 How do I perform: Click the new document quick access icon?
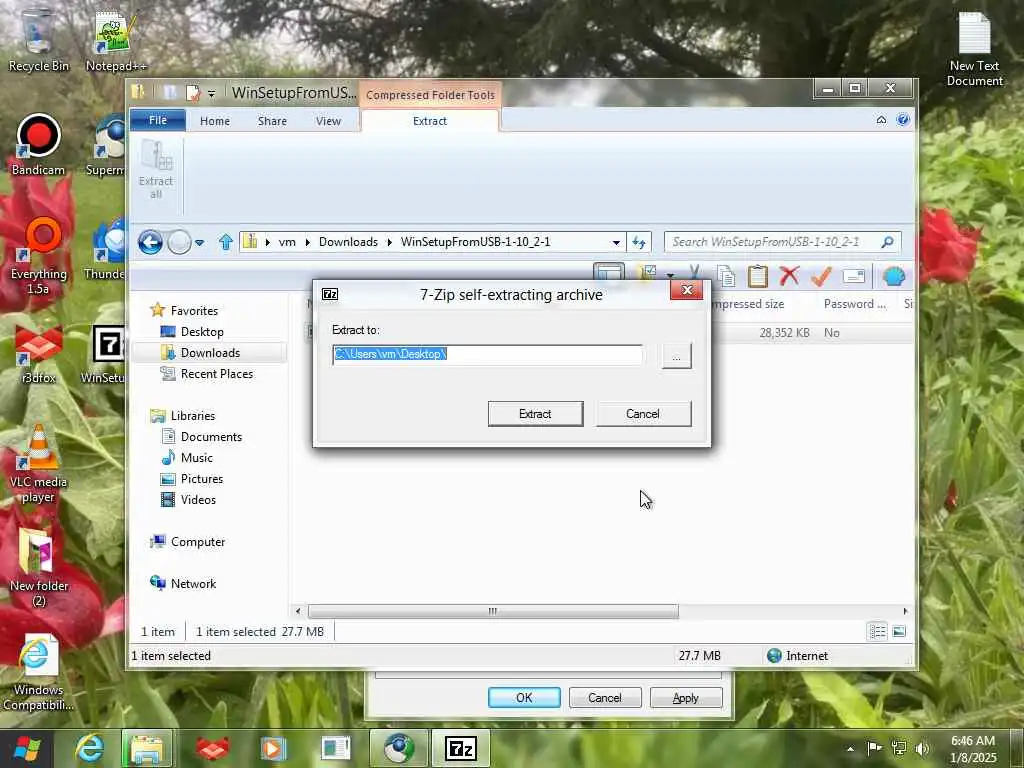[x=193, y=93]
